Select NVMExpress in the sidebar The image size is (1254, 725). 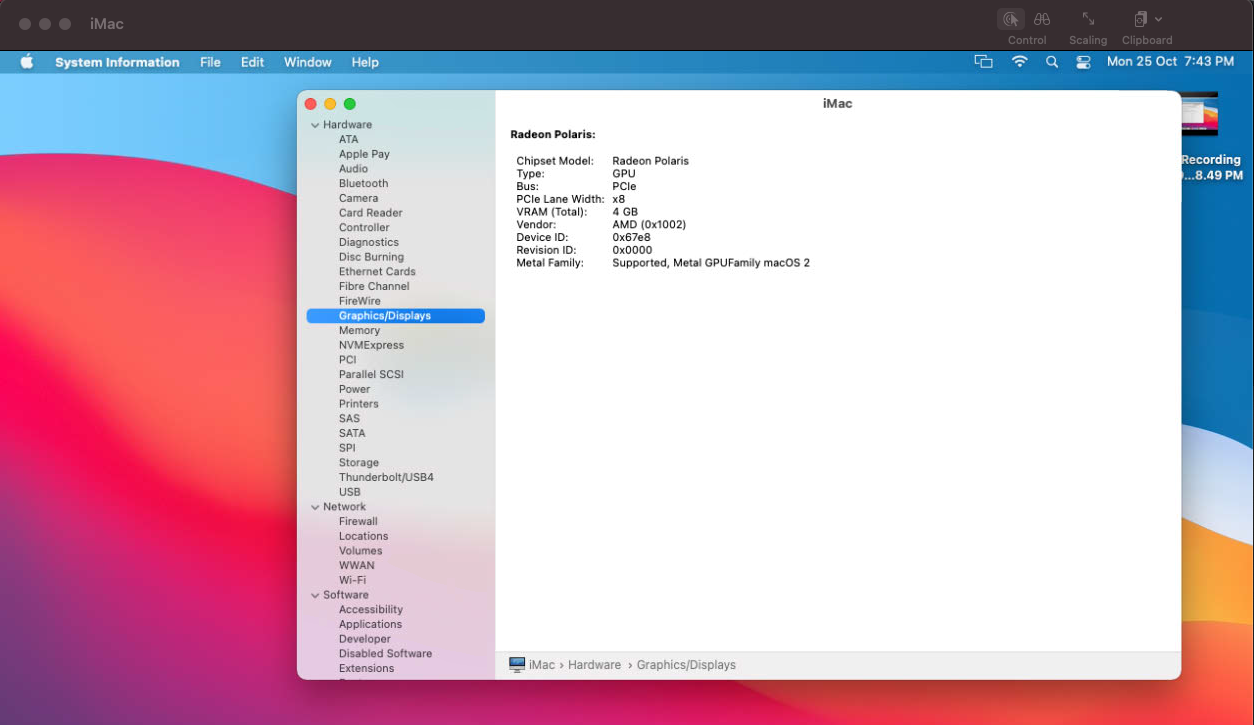click(371, 345)
